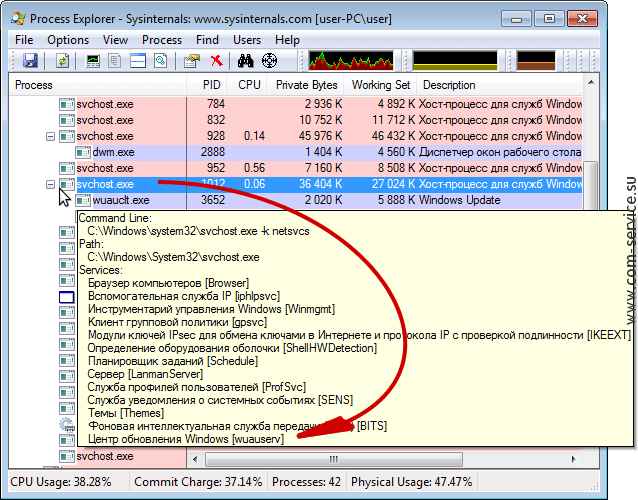Click the orange physical memory mini graph
The image size is (638, 500).
pos(536,61)
